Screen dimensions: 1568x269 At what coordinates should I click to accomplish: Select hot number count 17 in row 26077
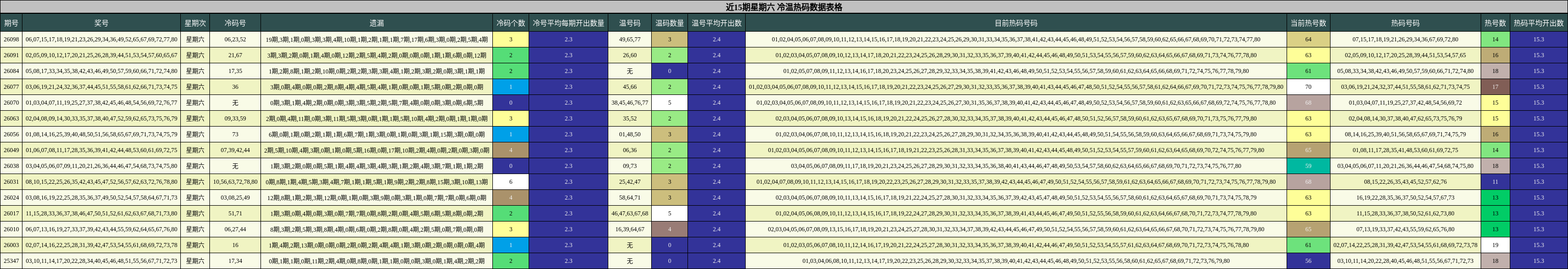tap(1495, 87)
